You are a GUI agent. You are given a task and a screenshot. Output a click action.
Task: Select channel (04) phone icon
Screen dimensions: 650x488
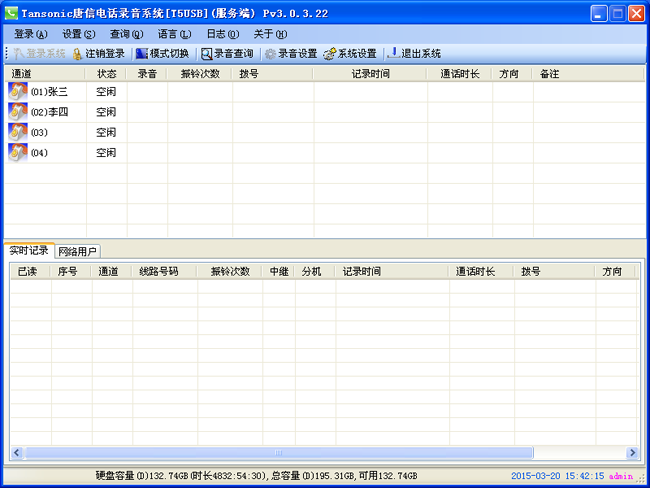pyautogui.click(x=18, y=152)
